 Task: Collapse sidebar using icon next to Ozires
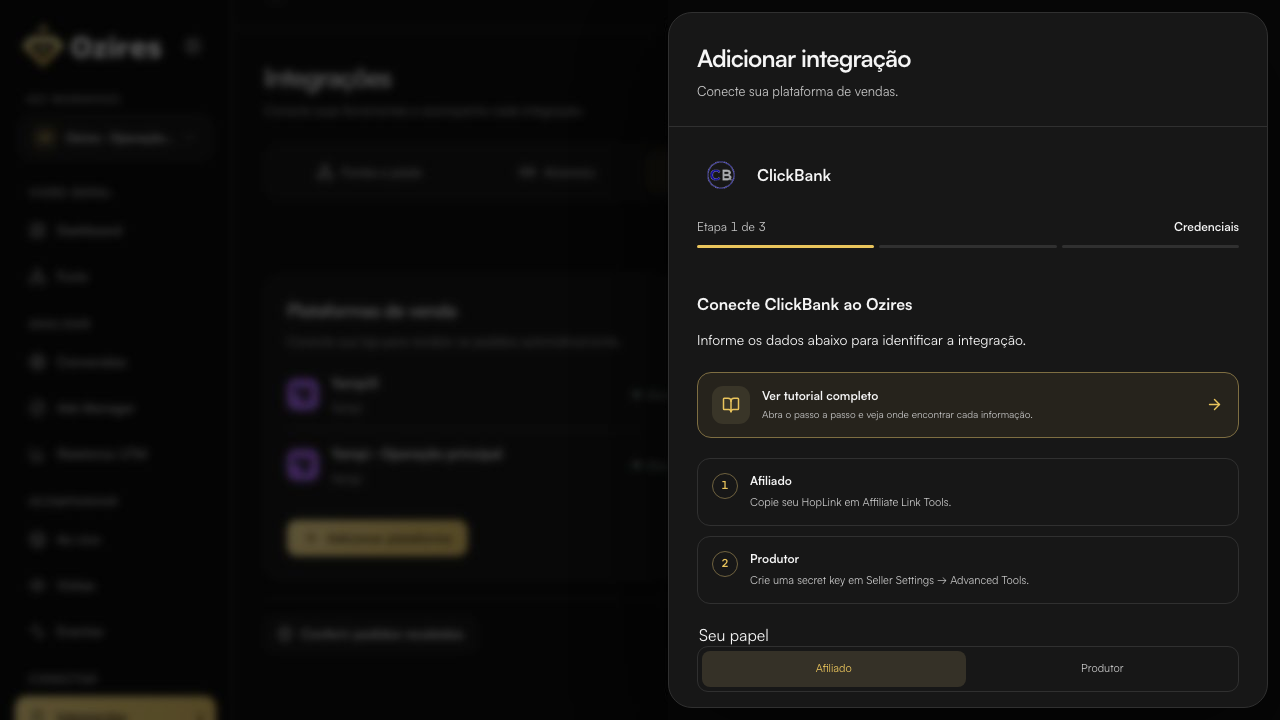193,46
